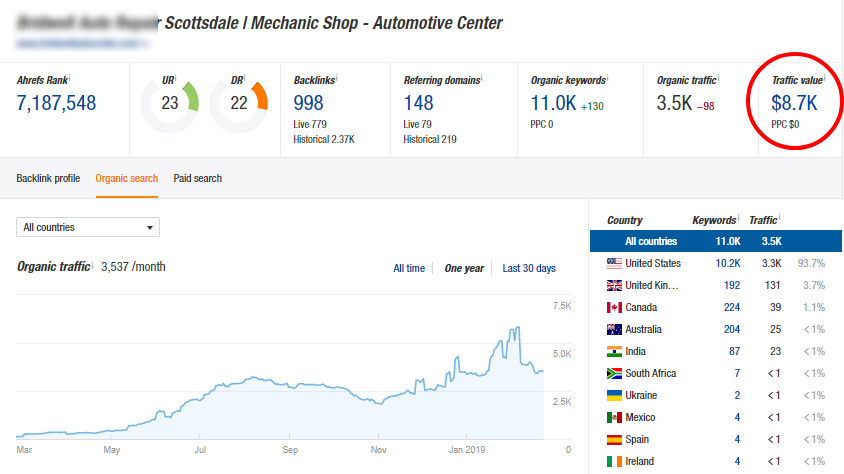Open the All countries dropdown
Viewport: 844px width, 474px height.
(88, 227)
